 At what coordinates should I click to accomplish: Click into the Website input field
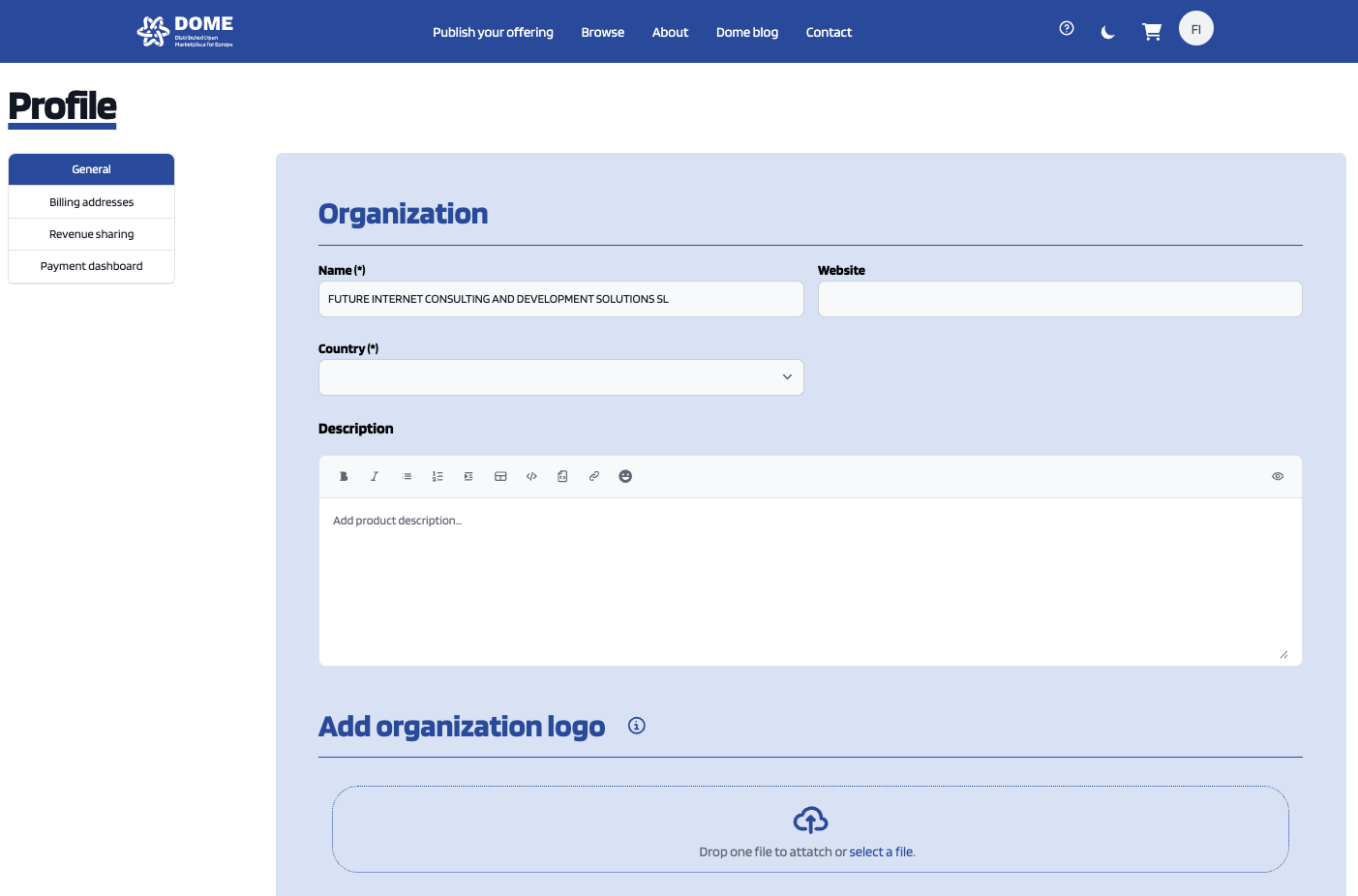click(x=1060, y=299)
